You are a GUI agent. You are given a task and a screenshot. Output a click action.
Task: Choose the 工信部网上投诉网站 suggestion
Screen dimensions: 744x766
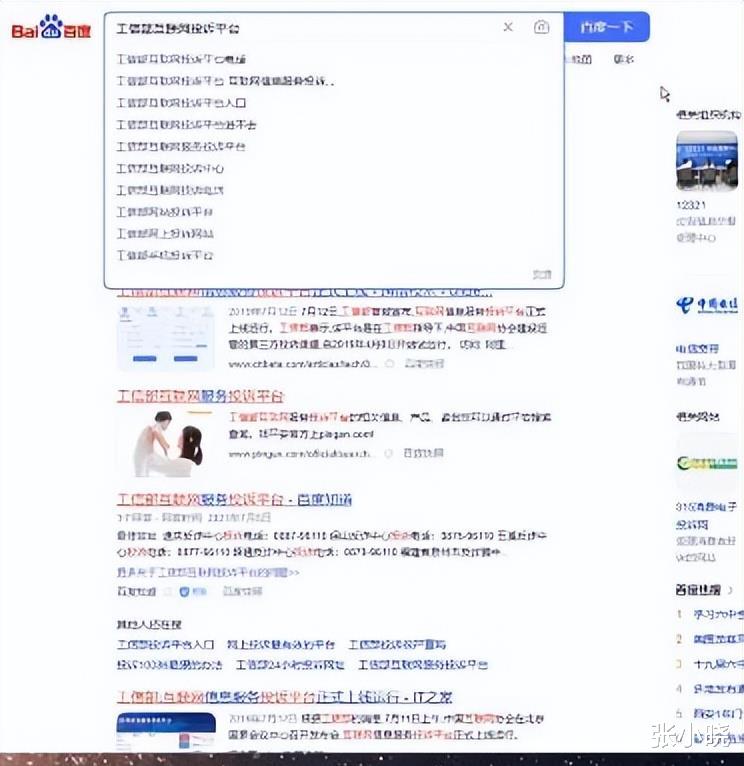[x=165, y=234]
